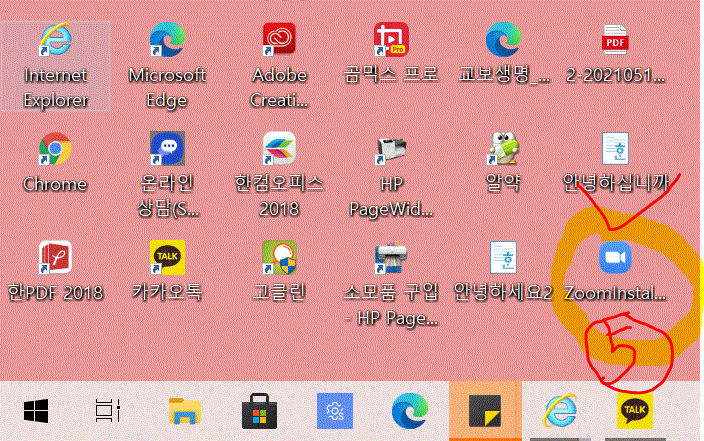
Task: Select the 2-2021051 PDF file on the desktop
Action: click(x=615, y=53)
